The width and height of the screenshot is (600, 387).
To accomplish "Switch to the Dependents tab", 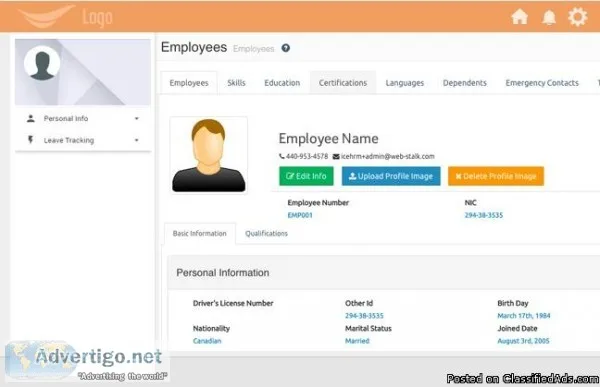I will [465, 83].
